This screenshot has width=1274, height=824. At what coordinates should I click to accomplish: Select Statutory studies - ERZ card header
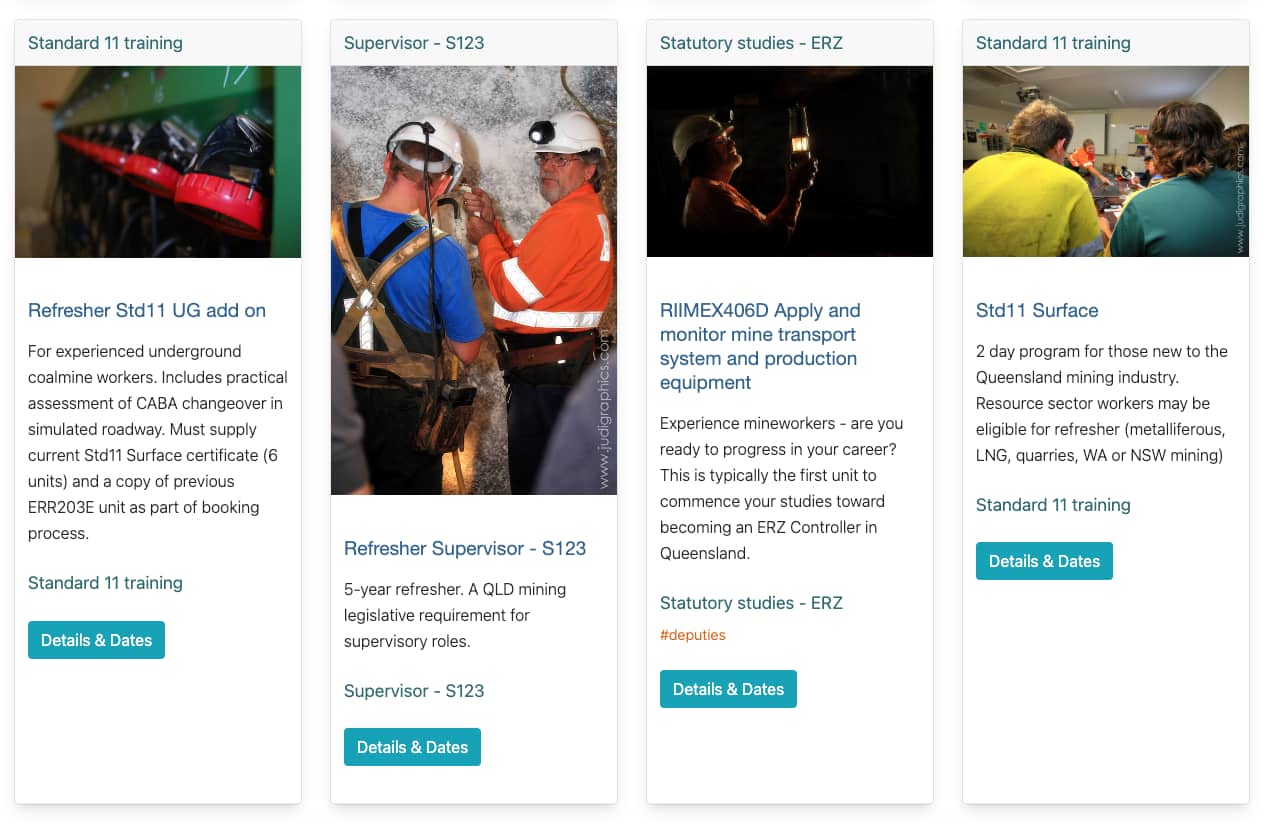click(751, 43)
